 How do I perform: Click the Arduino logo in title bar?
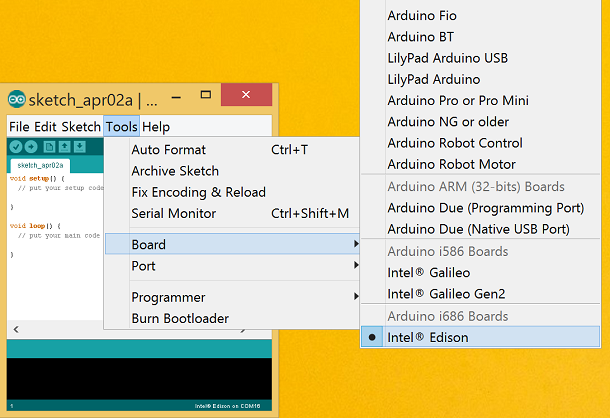[16, 100]
